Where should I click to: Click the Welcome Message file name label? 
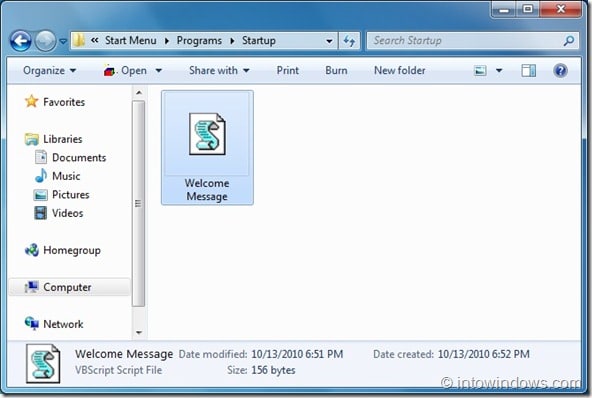(x=207, y=190)
